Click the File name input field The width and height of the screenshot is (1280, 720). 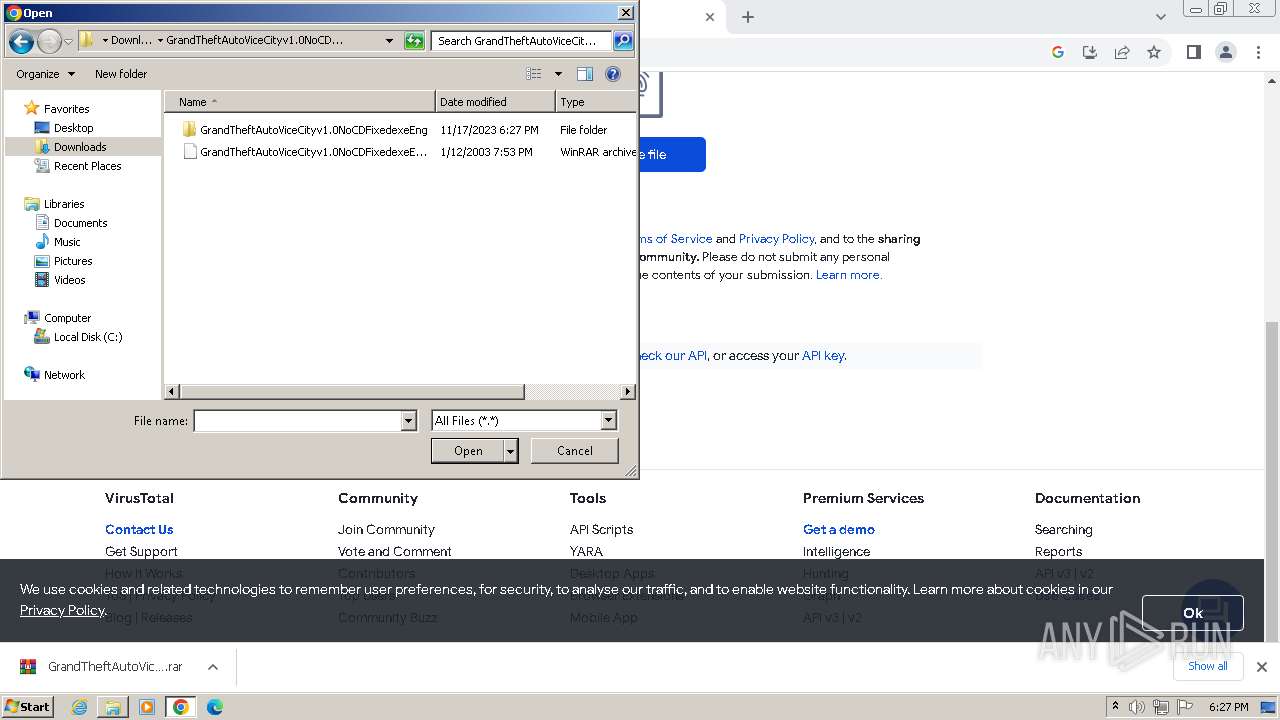pos(297,421)
